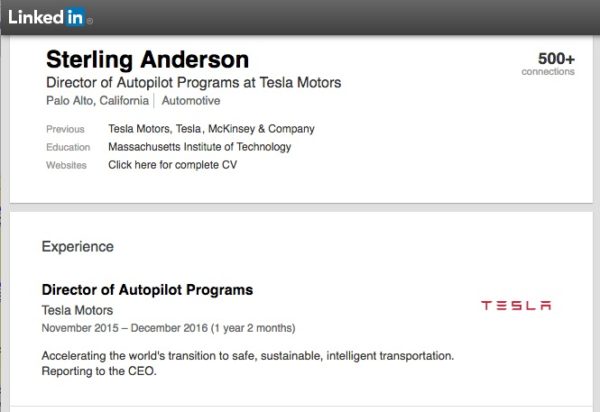Open Director of Autopilot Programs job title
Image resolution: width=600 pixels, height=412 pixels.
147,290
